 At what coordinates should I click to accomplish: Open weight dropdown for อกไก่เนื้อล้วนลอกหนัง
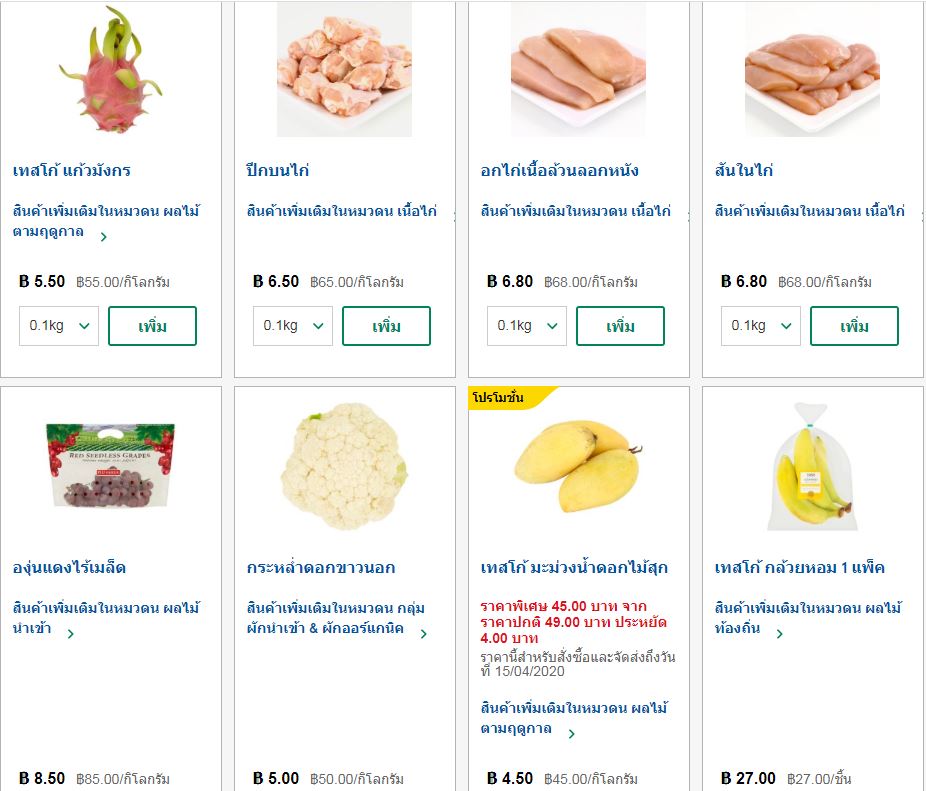click(x=527, y=326)
